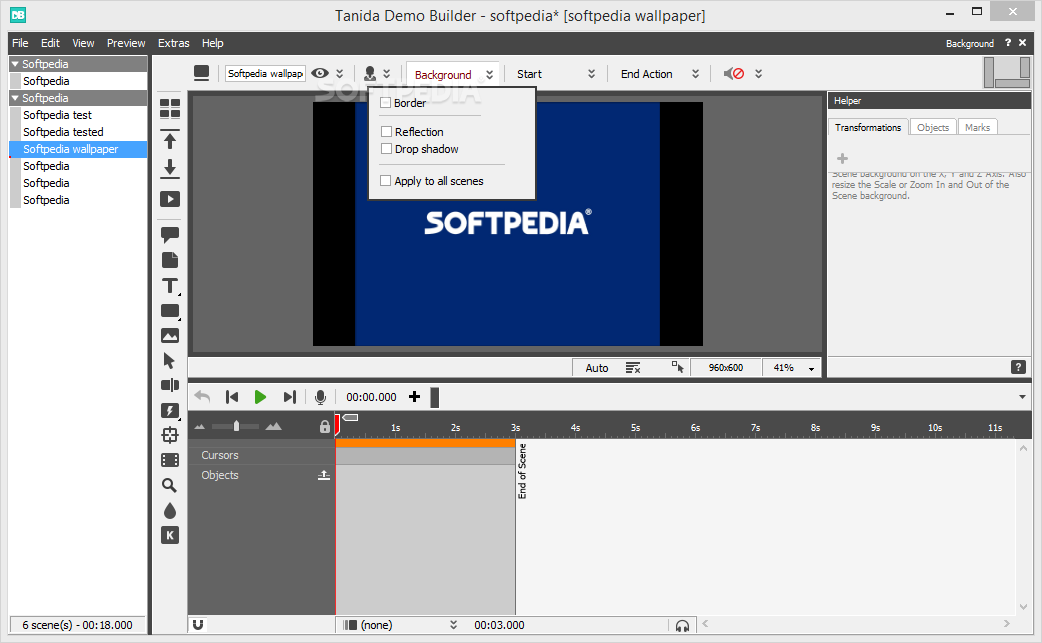Jump to the previous frame button
Screen dimensions: 1042x643
pyautogui.click(x=231, y=397)
